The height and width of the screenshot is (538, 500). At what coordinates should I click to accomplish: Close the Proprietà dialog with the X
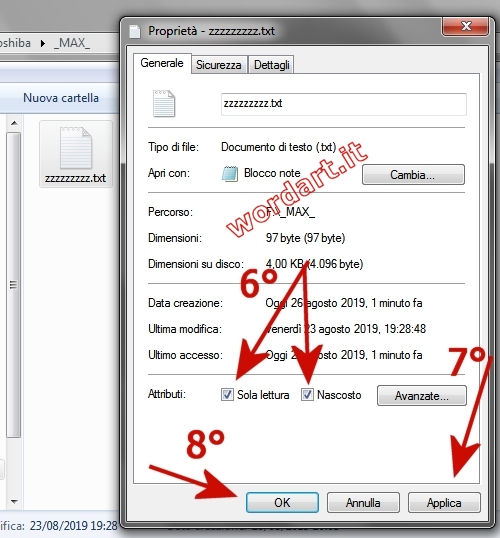(x=465, y=26)
